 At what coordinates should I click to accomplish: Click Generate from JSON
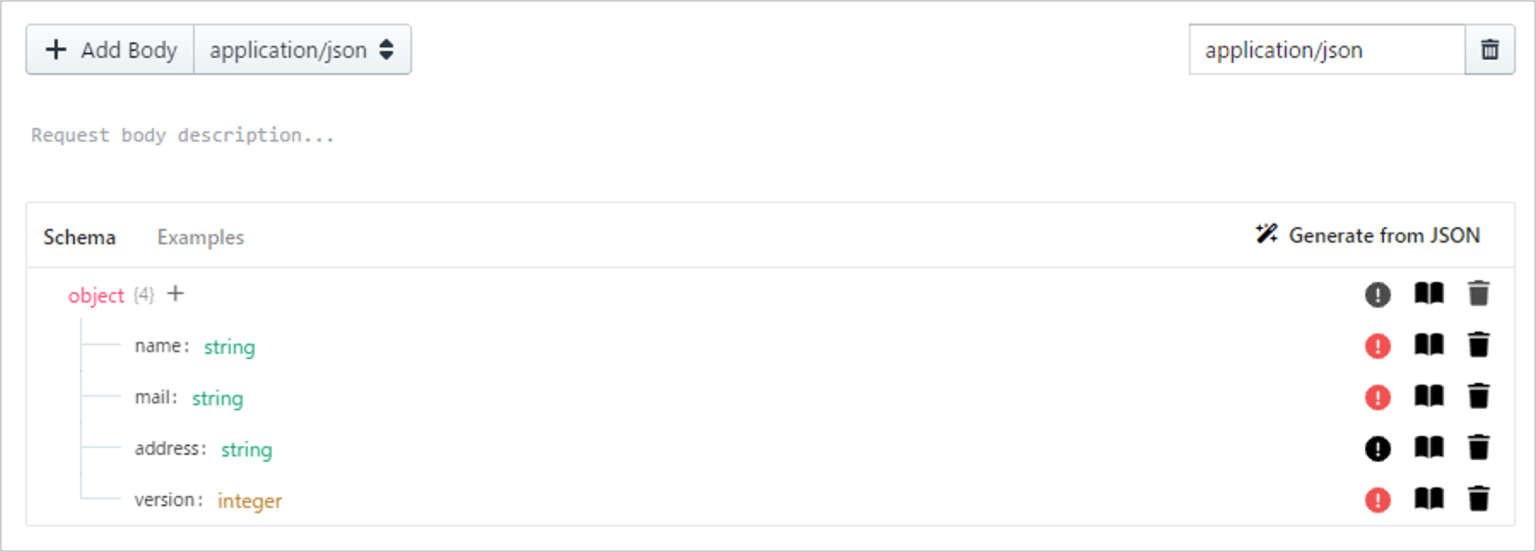pyautogui.click(x=1367, y=235)
